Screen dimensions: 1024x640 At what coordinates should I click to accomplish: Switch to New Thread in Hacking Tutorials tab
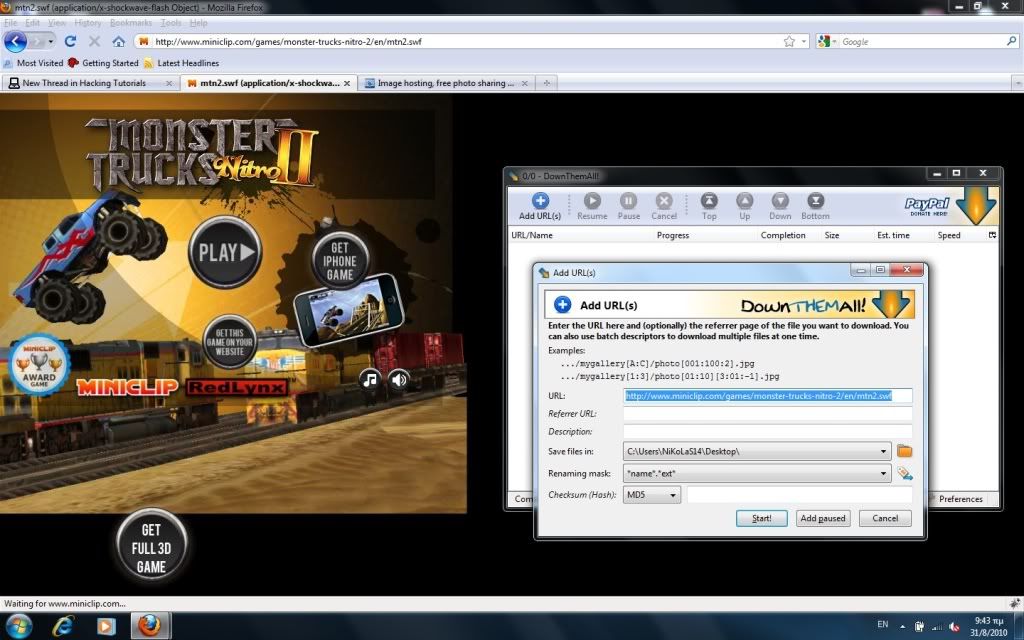point(91,83)
